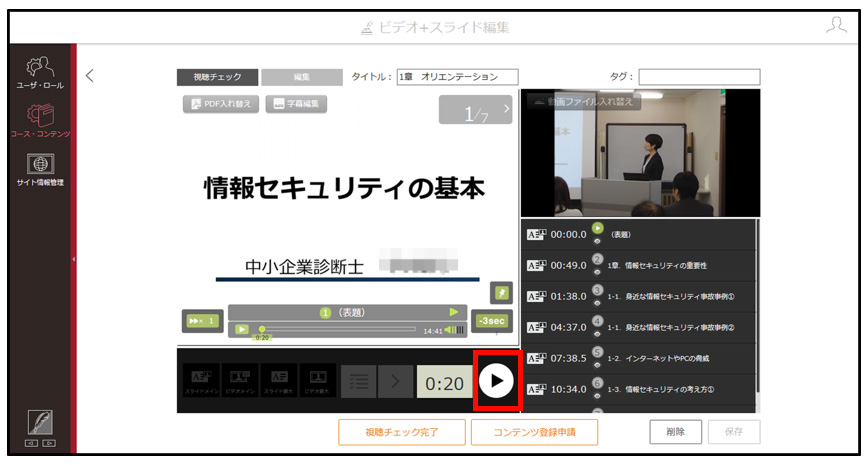
Task: Click the small green play button on seekbar
Action: (x=242, y=330)
